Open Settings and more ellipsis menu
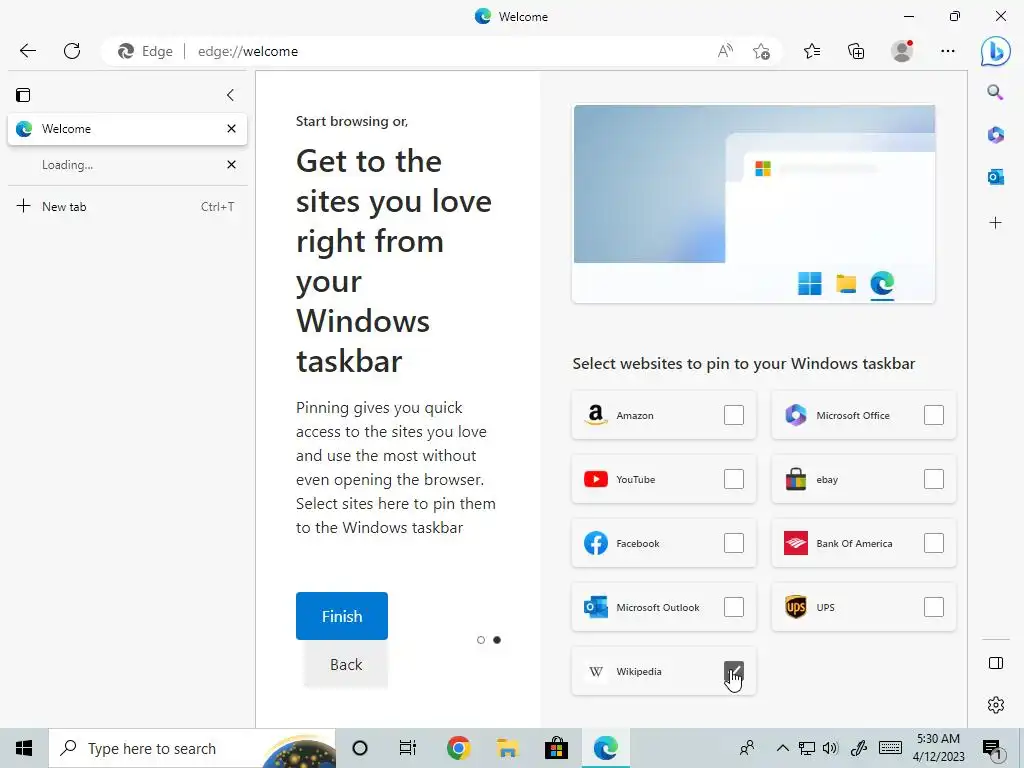This screenshot has width=1024, height=768. tap(948, 51)
